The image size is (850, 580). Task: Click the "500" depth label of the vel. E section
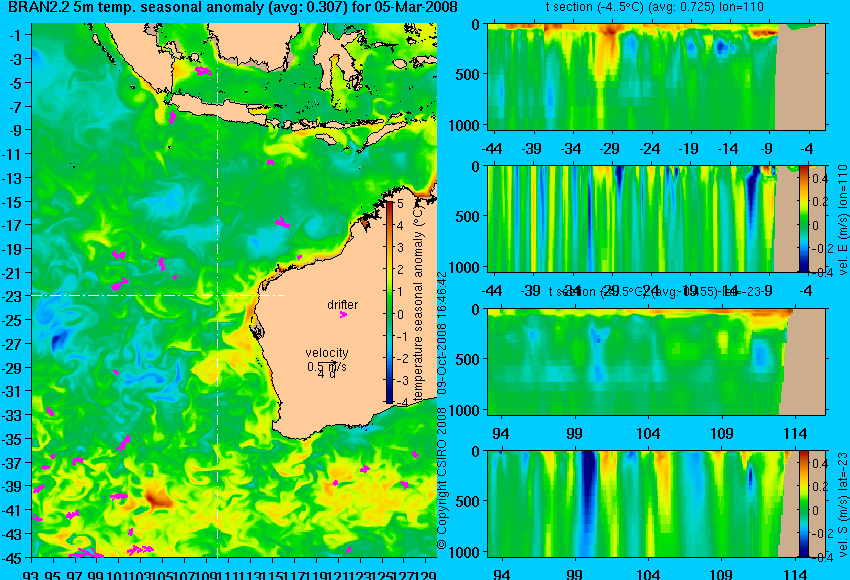coord(467,216)
